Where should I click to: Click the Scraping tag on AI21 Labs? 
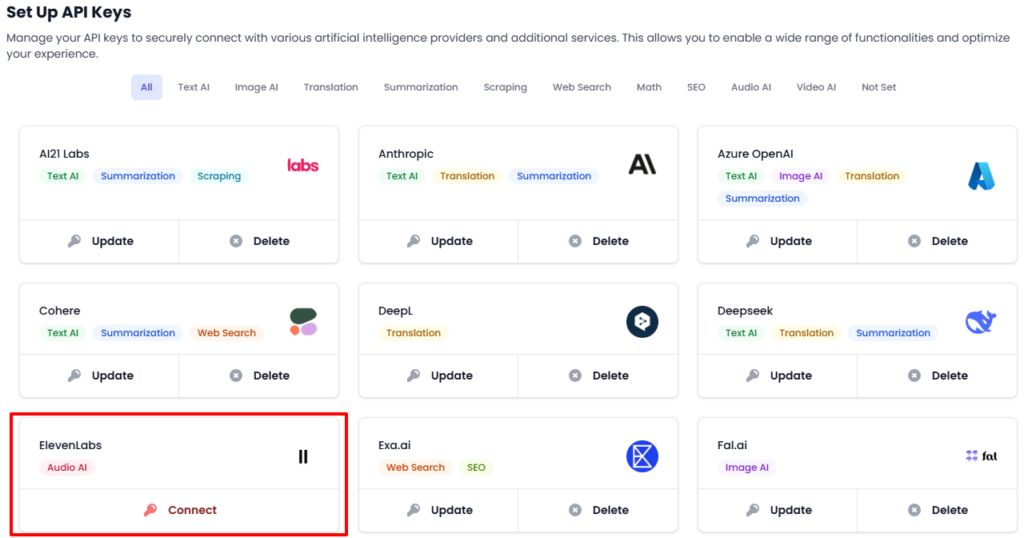tap(219, 176)
